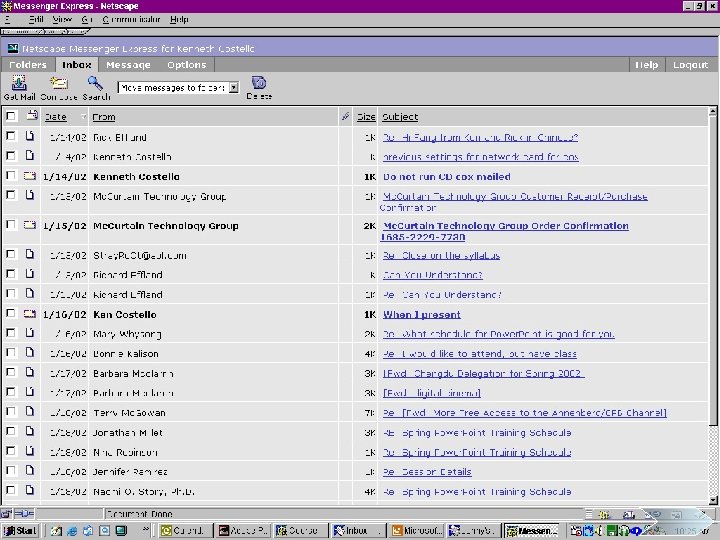
Task: Click unread envelope icon for 'When I present'
Action: pyautogui.click(x=30, y=315)
